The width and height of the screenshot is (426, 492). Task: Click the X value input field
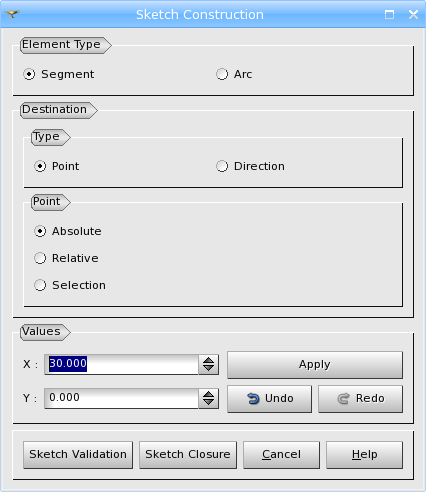point(121,364)
